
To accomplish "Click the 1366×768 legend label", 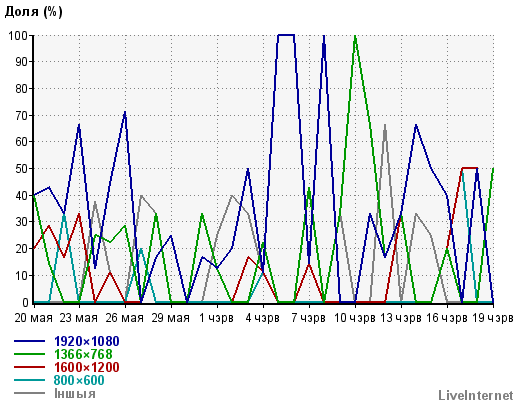I will click(x=83, y=354).
